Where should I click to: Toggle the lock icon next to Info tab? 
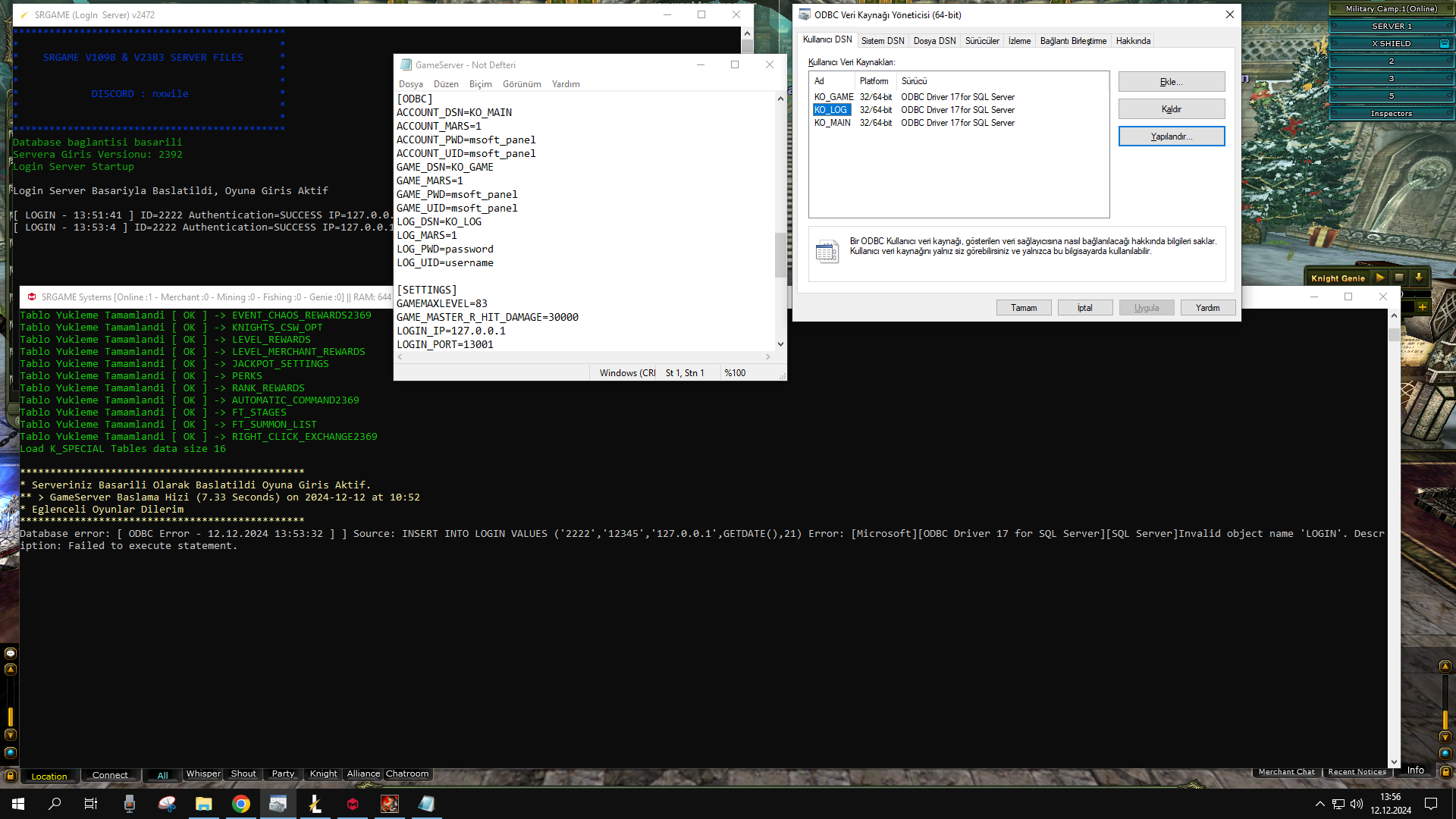click(1445, 771)
